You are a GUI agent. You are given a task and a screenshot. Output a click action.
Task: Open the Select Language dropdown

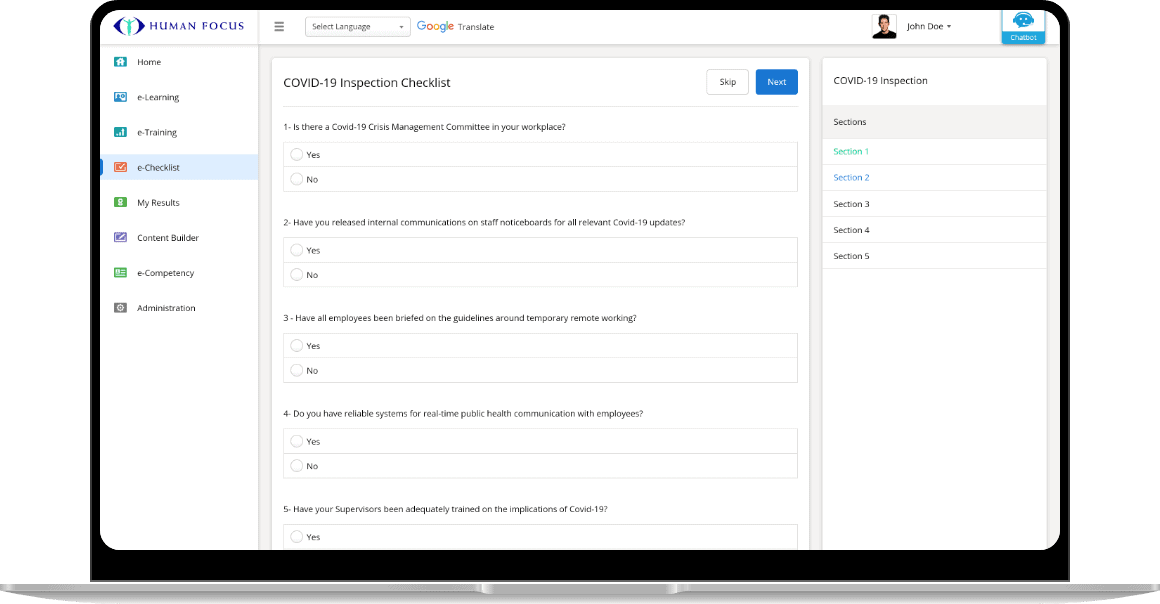[x=357, y=27]
